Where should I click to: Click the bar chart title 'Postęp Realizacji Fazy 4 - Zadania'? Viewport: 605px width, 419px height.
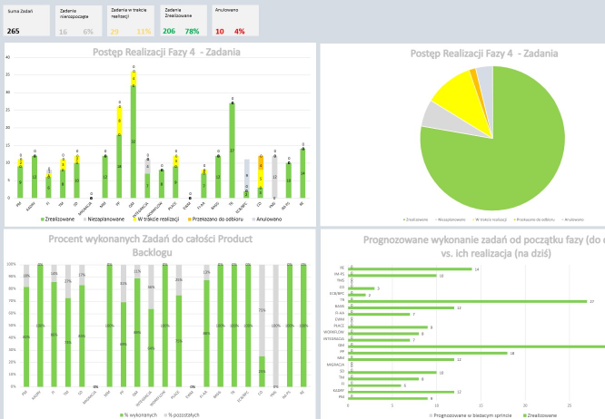tap(166, 52)
